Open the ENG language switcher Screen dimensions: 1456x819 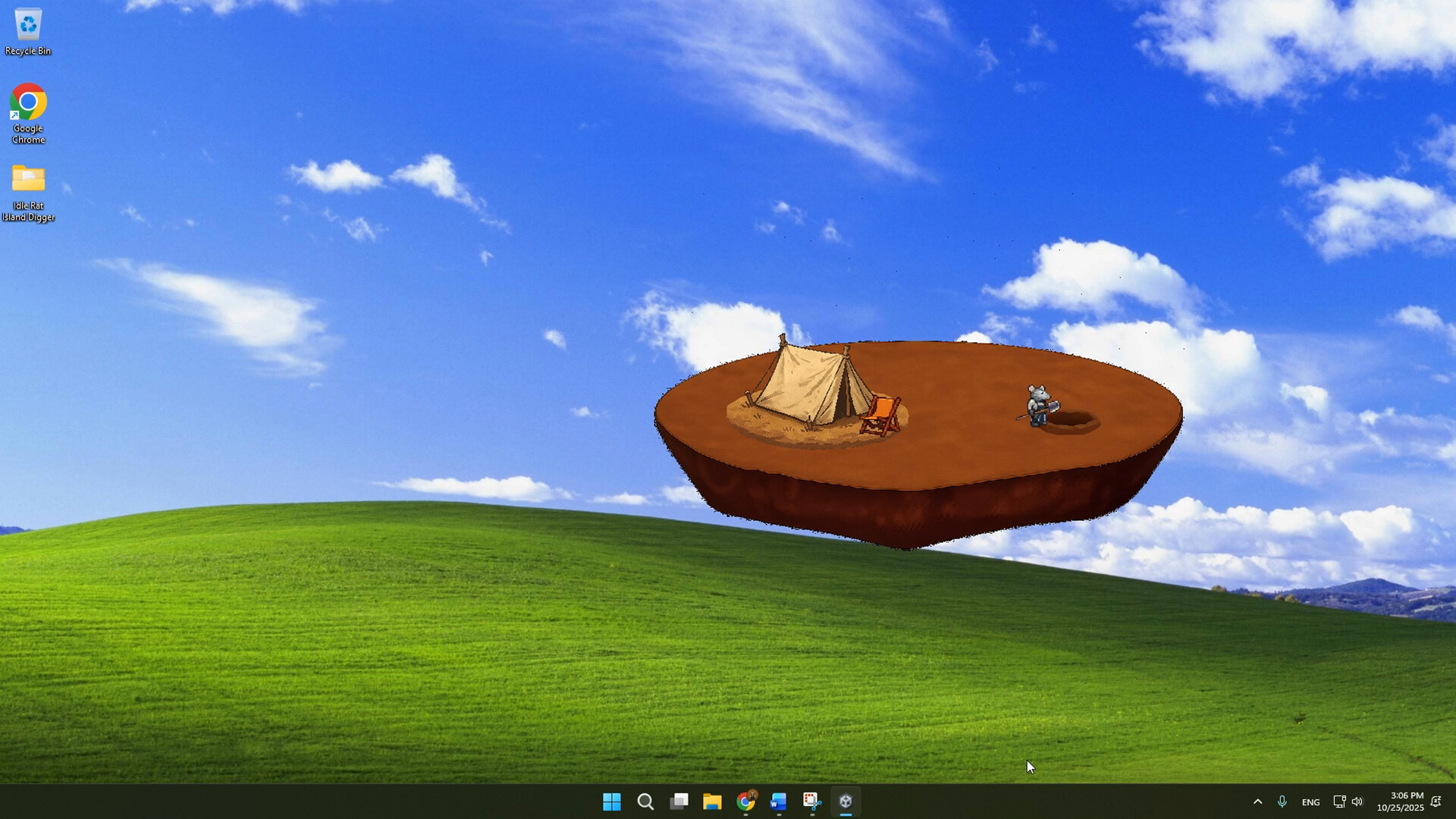(1311, 802)
